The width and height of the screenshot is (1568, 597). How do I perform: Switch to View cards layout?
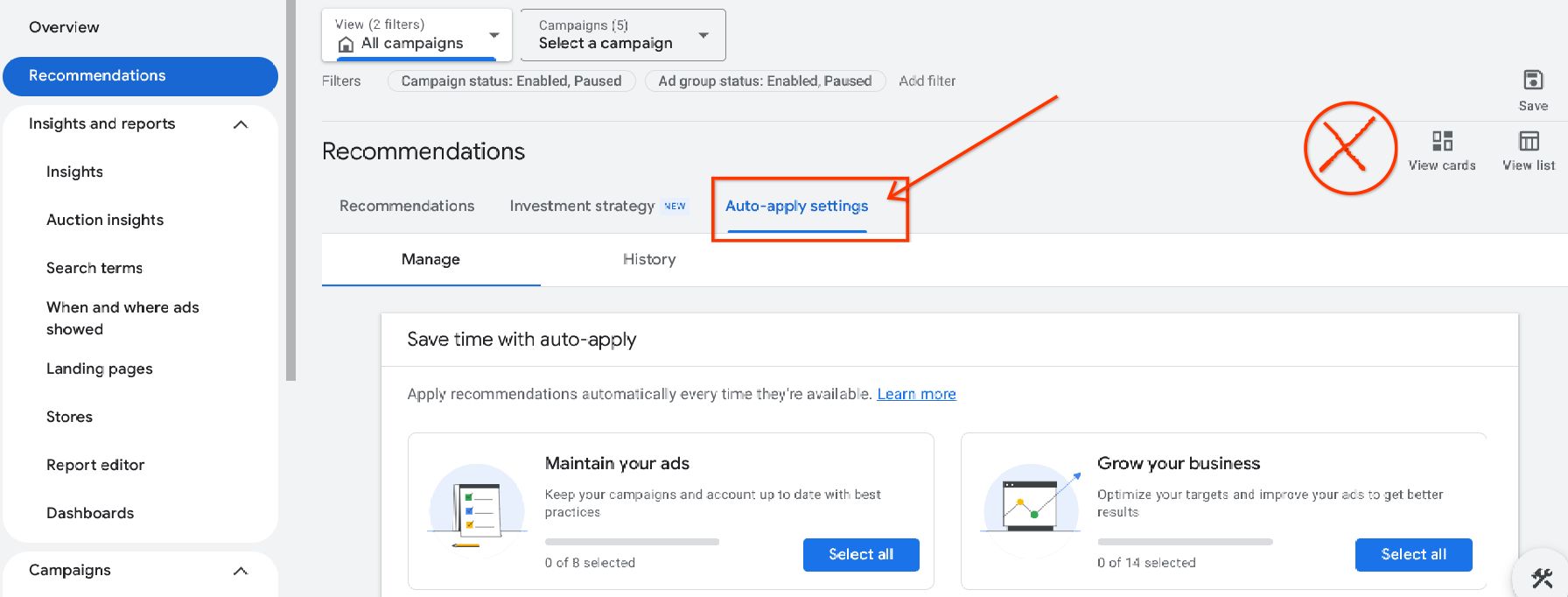point(1441,142)
